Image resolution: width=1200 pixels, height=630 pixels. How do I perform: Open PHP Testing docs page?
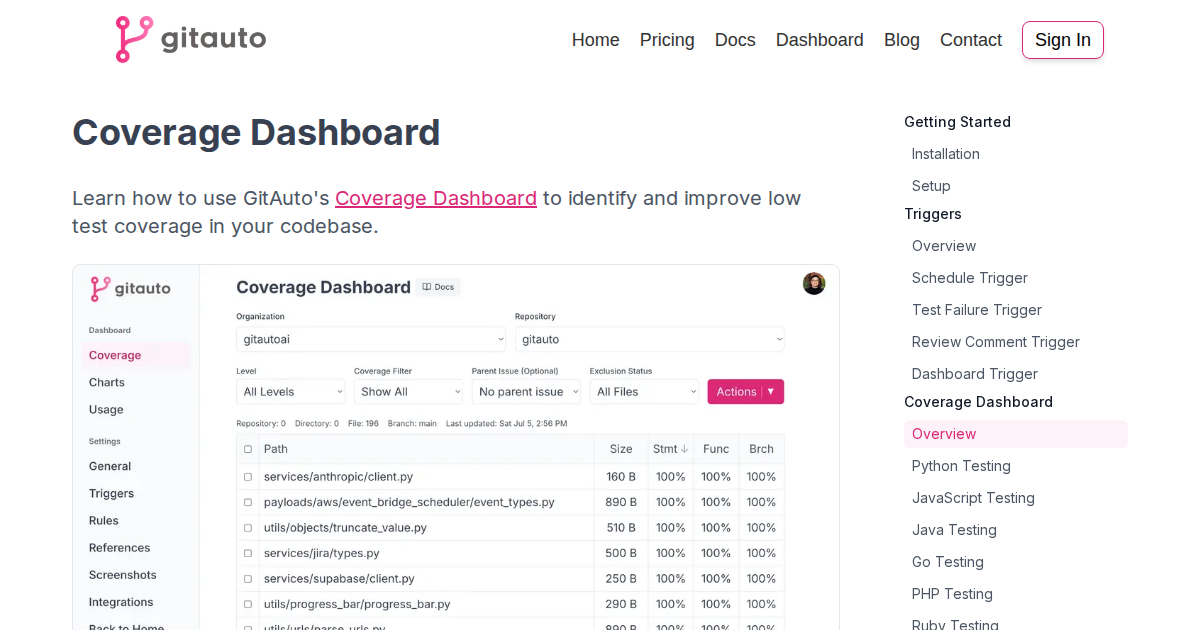click(952, 594)
